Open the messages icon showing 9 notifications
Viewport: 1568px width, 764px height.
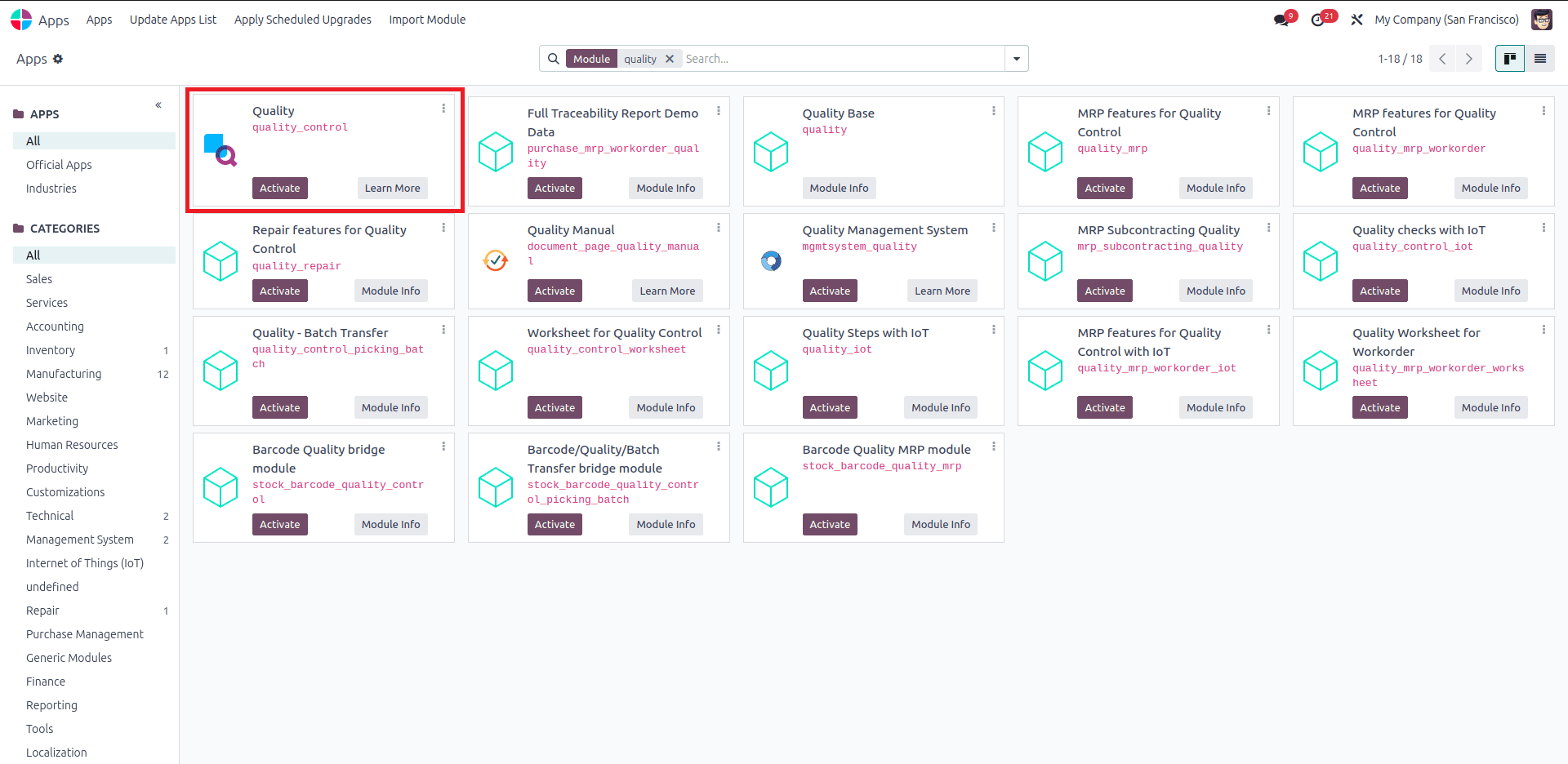click(1282, 18)
